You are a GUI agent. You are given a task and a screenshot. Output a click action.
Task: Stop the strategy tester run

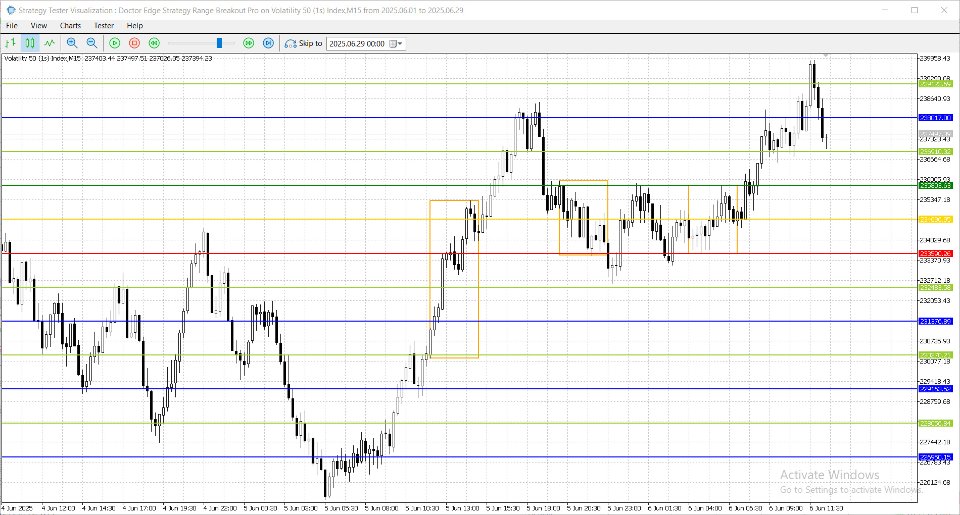click(x=135, y=43)
